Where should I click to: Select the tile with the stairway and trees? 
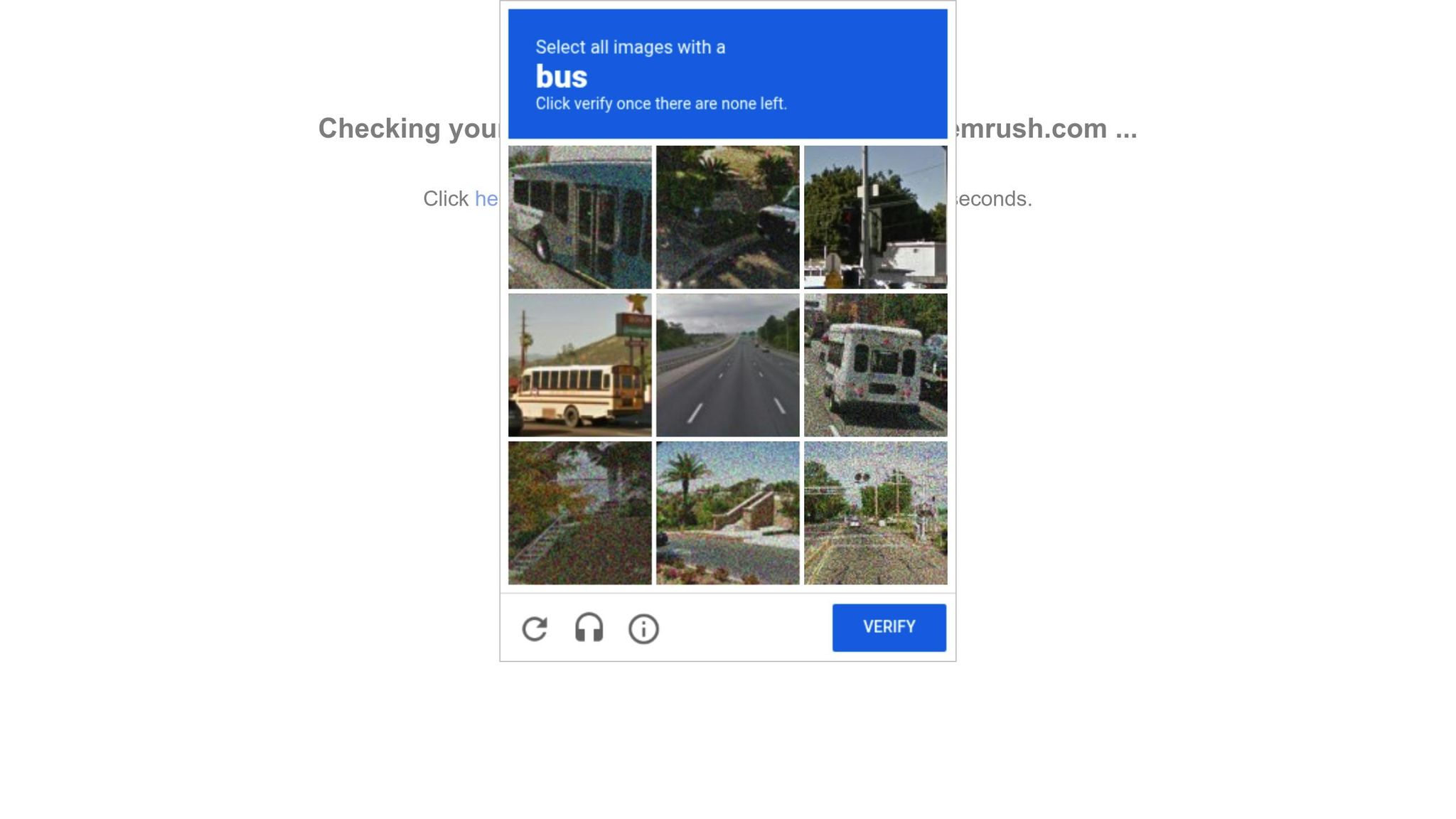click(580, 513)
